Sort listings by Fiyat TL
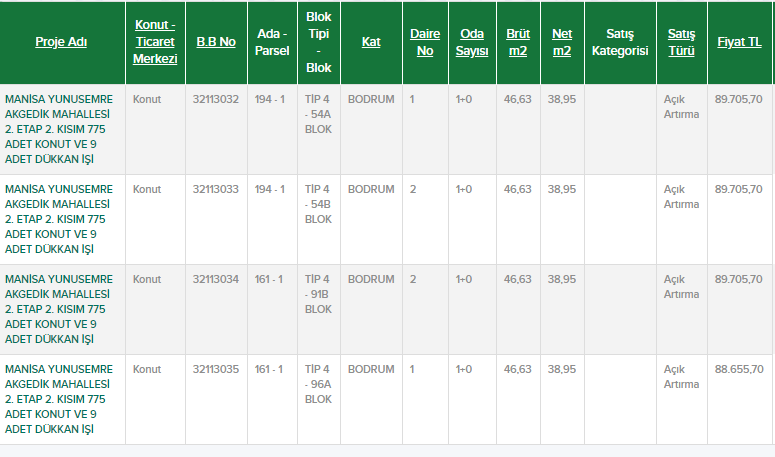This screenshot has width=775, height=457. click(x=738, y=42)
